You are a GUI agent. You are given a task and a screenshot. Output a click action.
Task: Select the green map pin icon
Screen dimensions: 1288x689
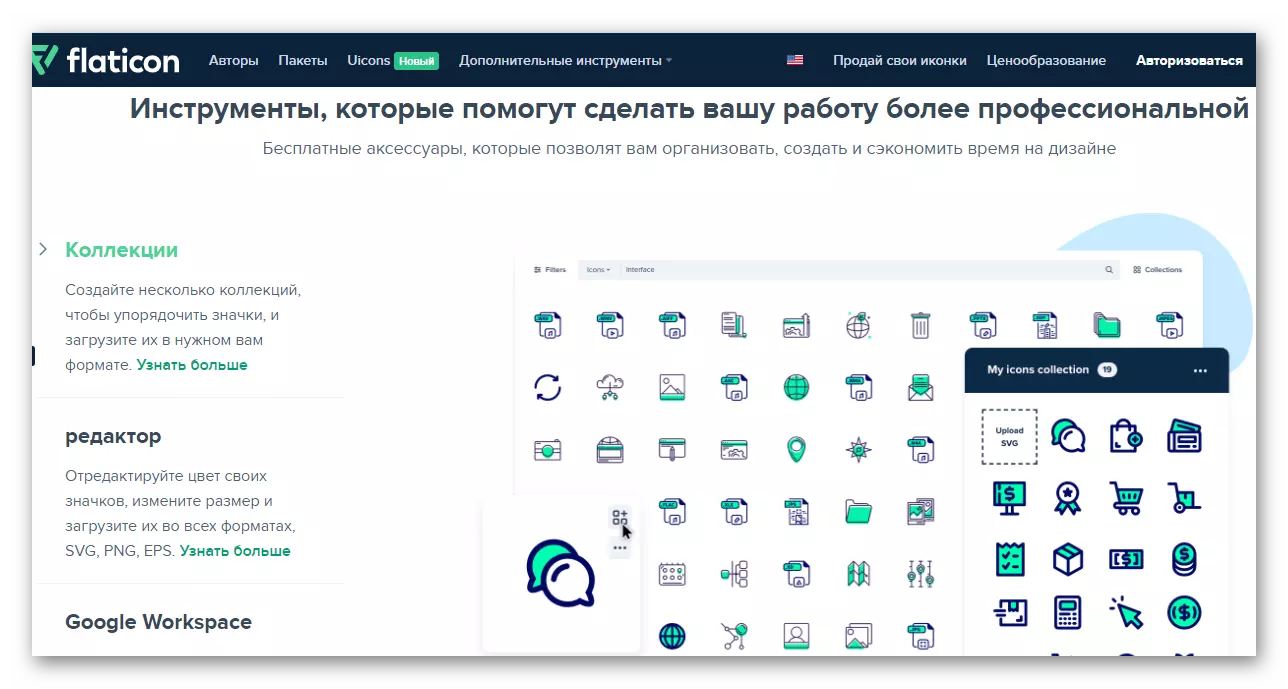pos(796,449)
